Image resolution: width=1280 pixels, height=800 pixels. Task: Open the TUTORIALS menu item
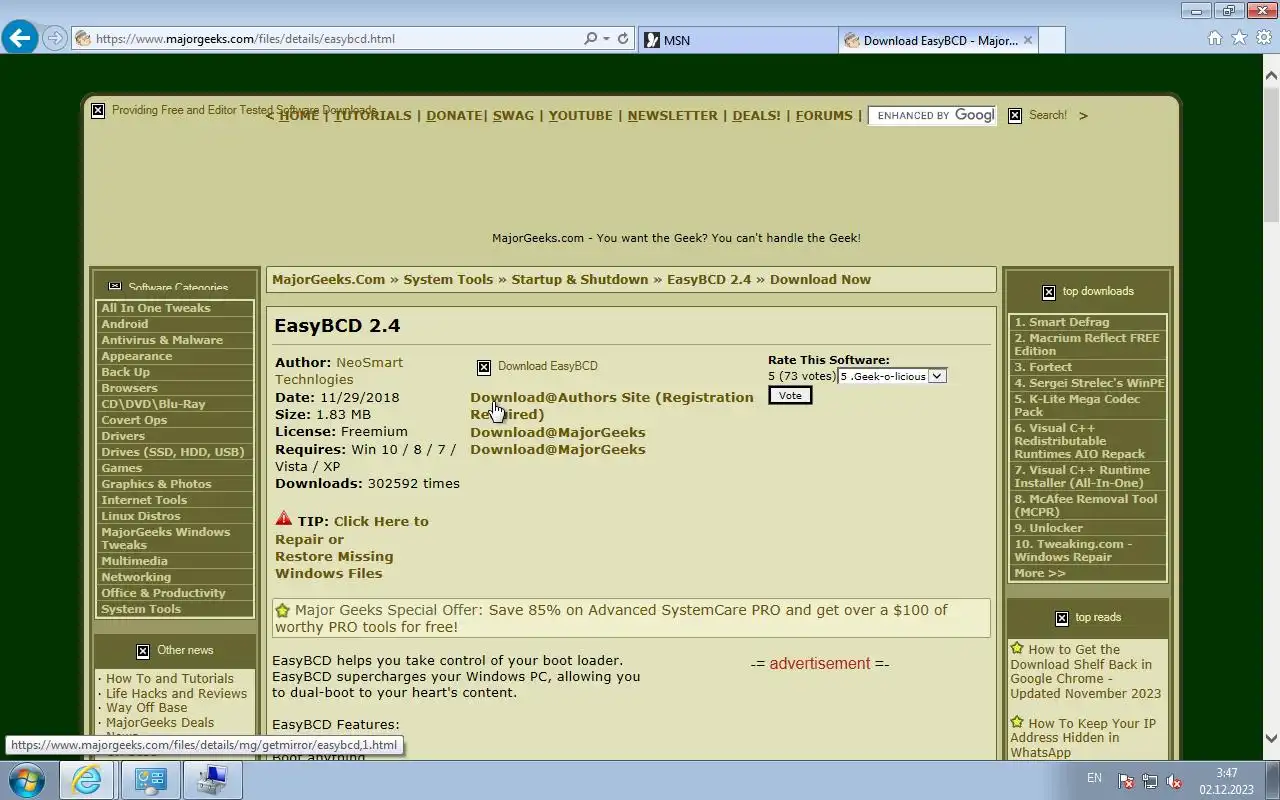point(372,115)
